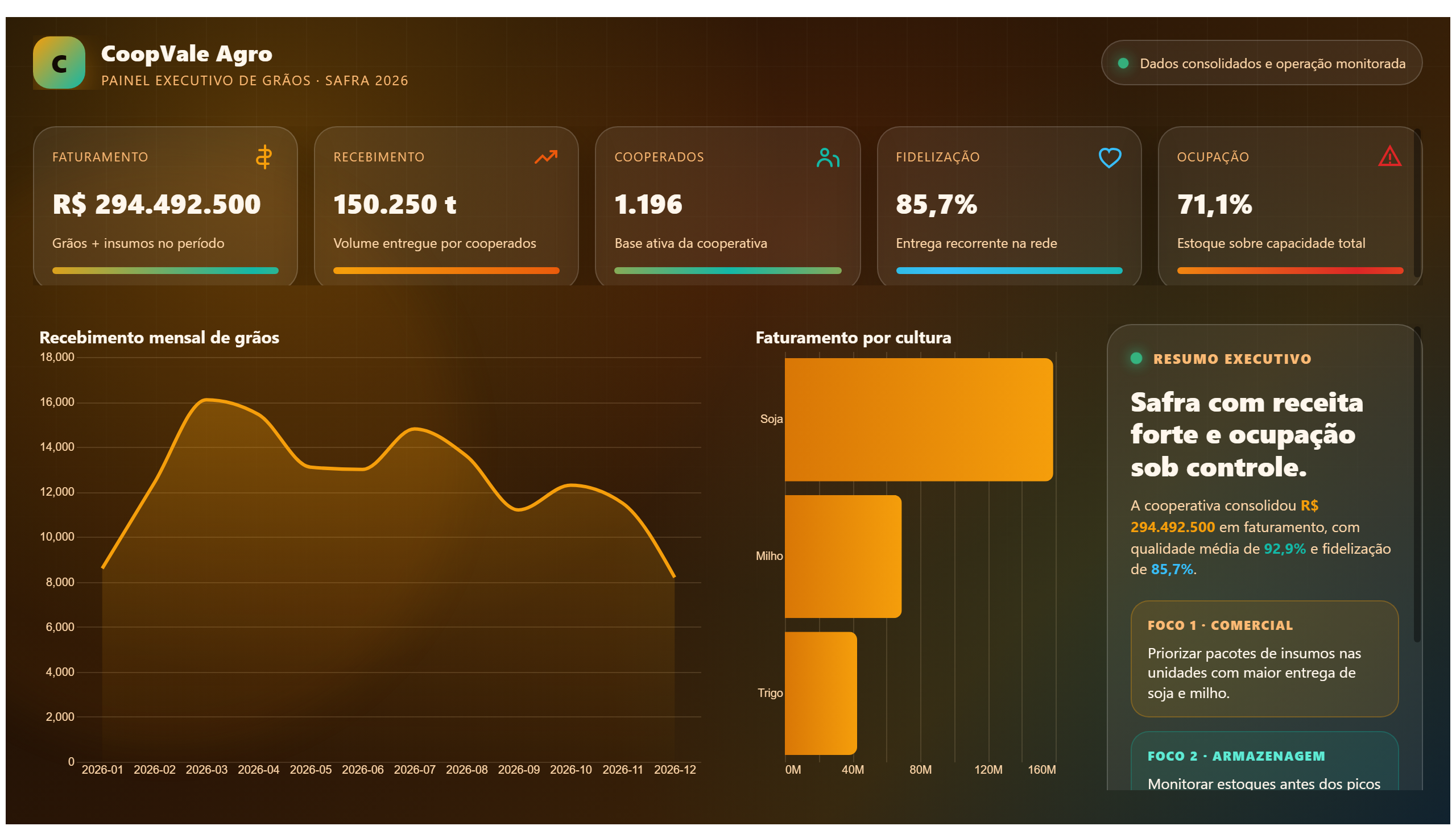Click 'Recebimento mensal de grãos' chart title
Viewport: 1456px width, 830px height.
(159, 338)
